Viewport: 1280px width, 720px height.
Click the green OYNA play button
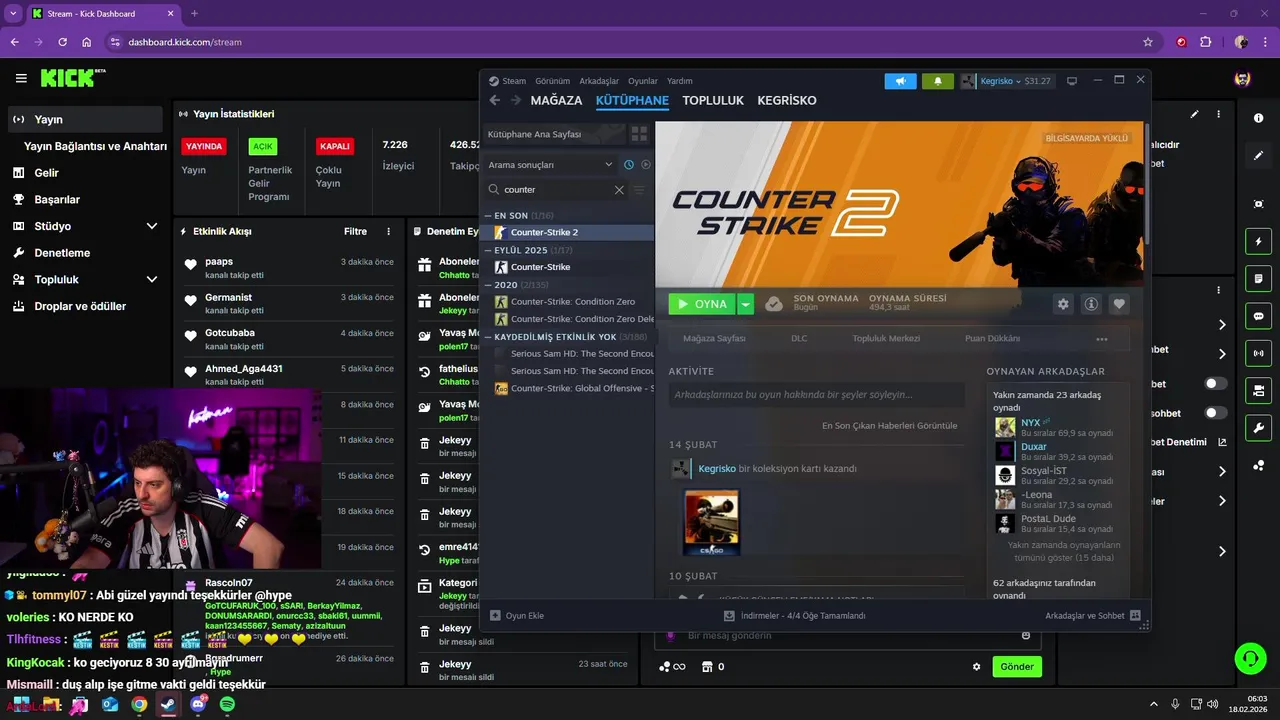(x=703, y=304)
